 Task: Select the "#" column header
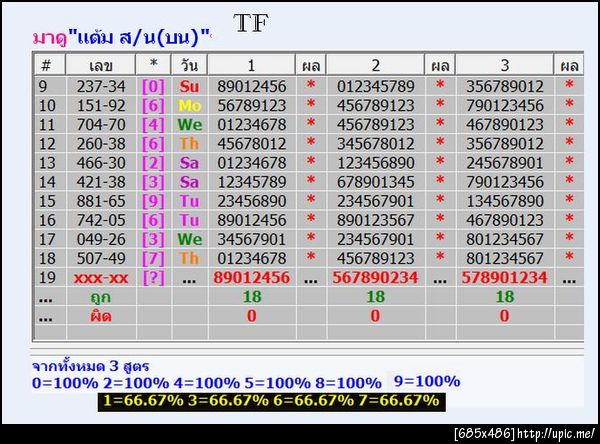pos(46,65)
